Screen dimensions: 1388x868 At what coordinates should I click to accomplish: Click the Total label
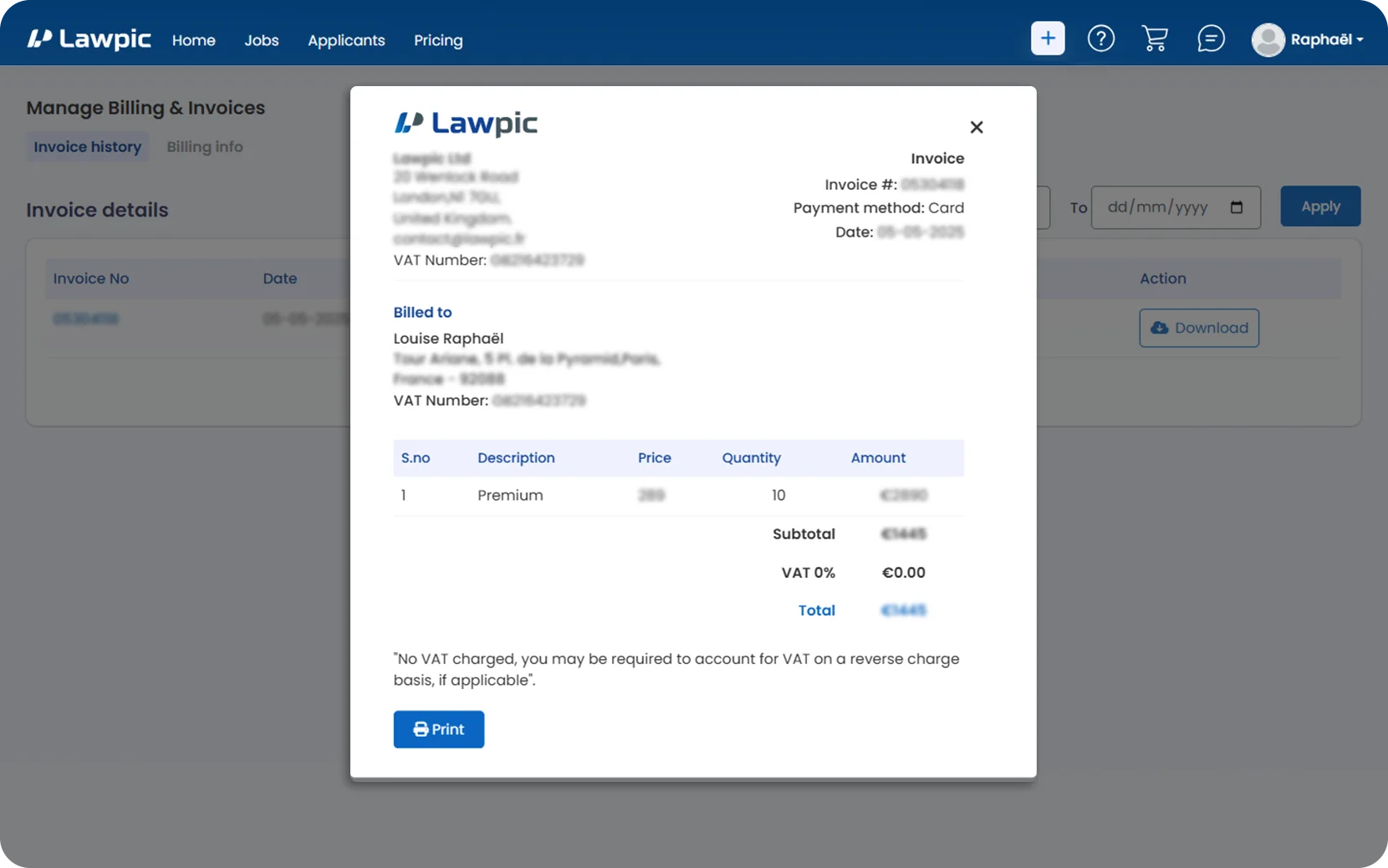pyautogui.click(x=817, y=610)
